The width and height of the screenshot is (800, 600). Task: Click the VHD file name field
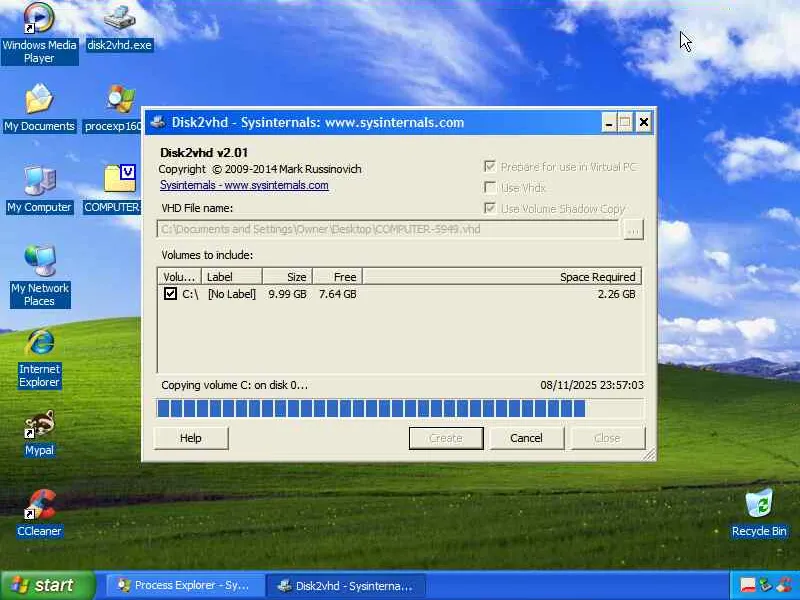point(388,230)
